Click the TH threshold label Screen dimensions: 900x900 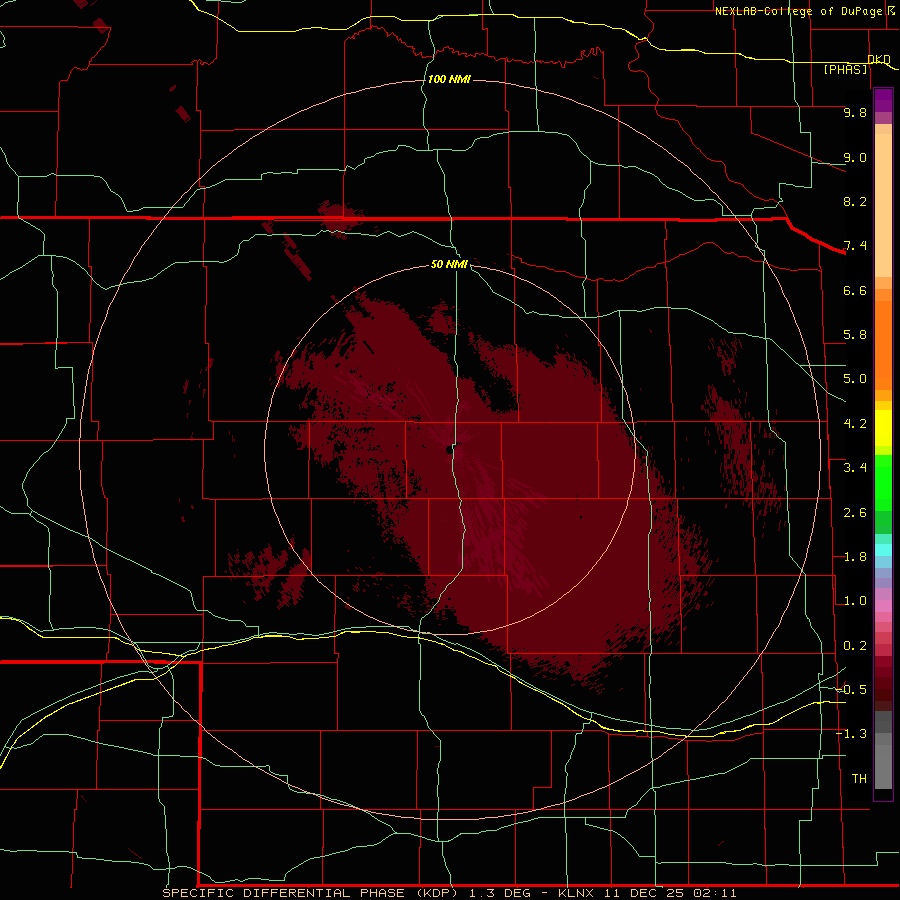(x=859, y=779)
